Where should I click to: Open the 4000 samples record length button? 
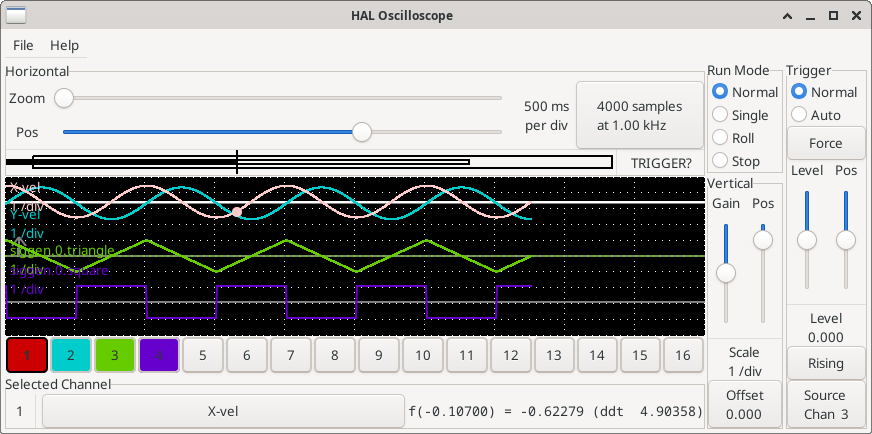[x=639, y=116]
